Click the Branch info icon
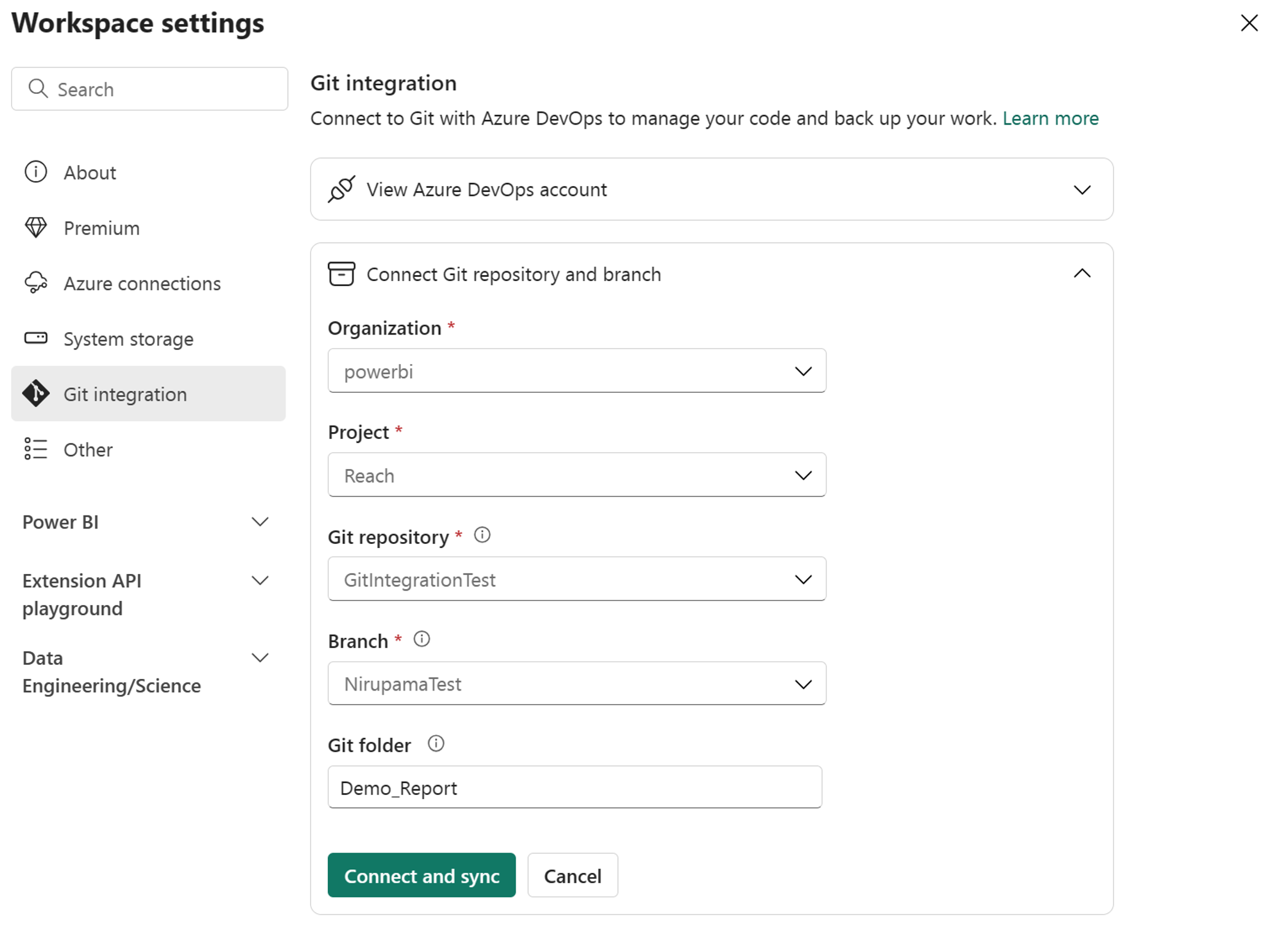 pyautogui.click(x=422, y=640)
